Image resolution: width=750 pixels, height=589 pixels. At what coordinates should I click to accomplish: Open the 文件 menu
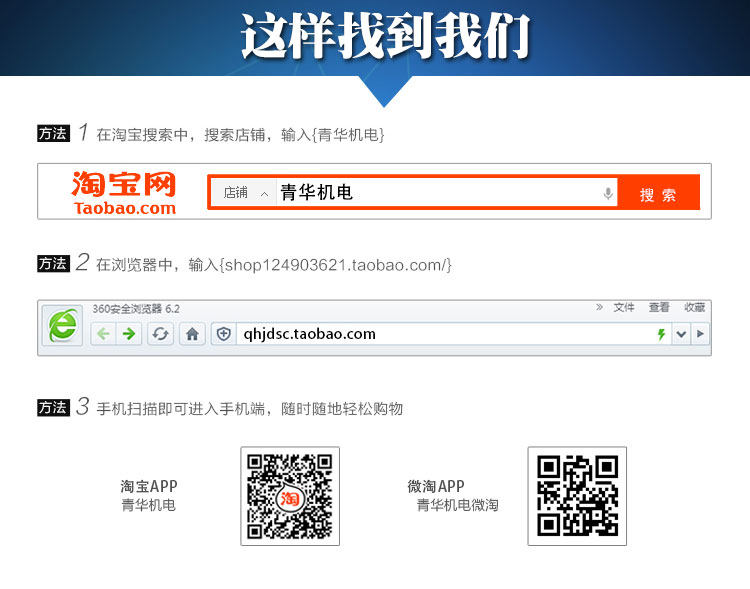[624, 307]
